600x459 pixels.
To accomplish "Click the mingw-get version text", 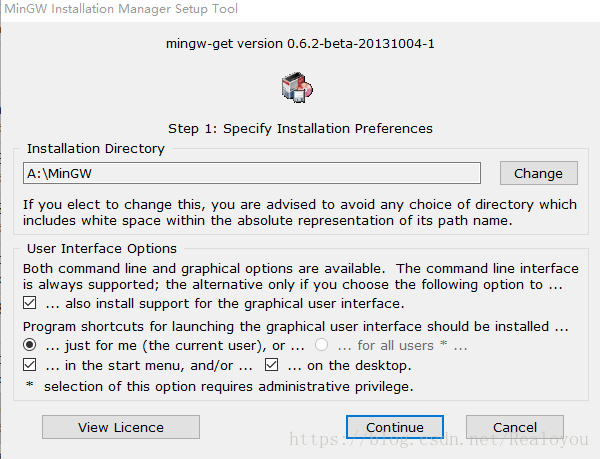I will tap(300, 44).
